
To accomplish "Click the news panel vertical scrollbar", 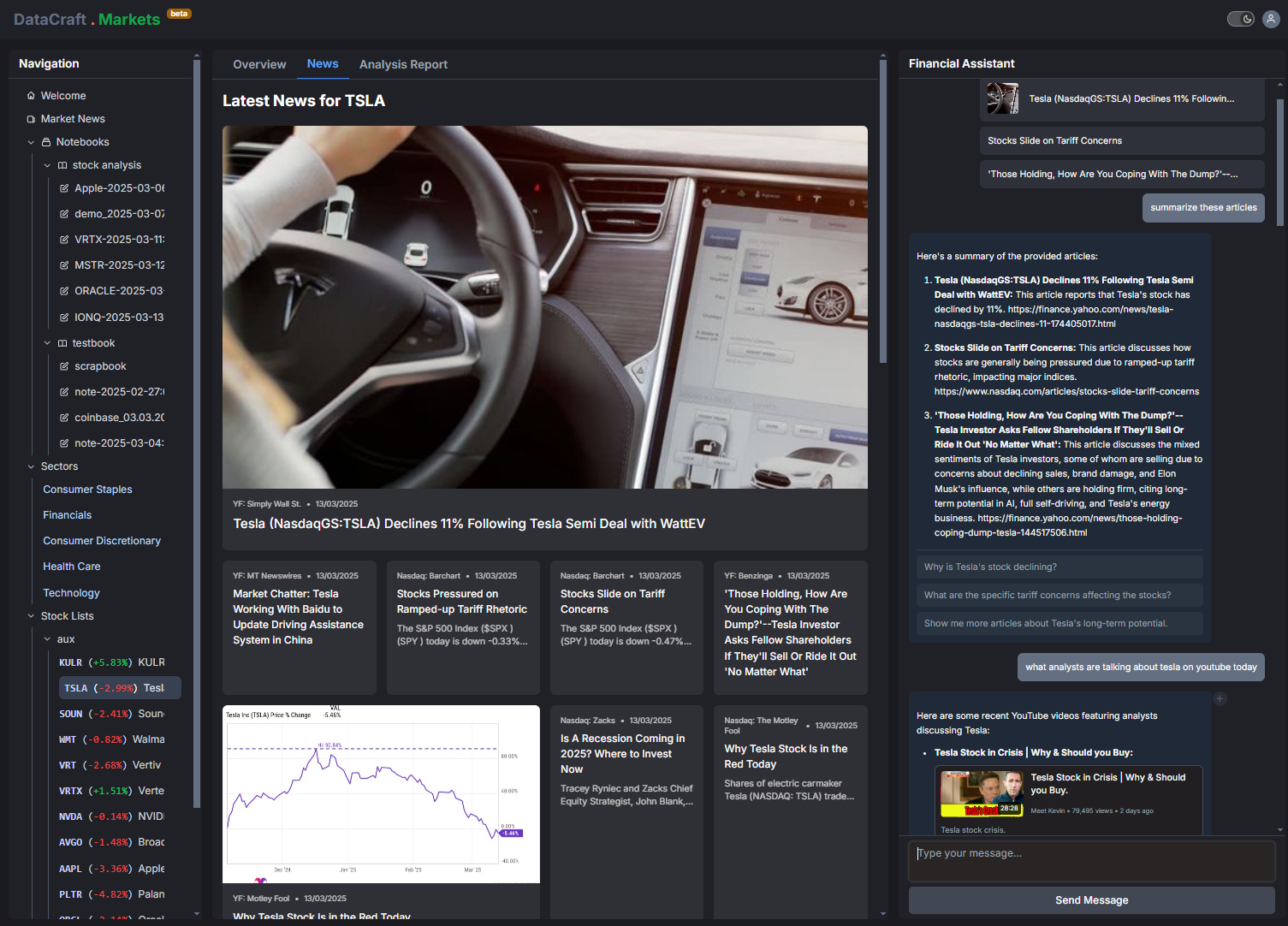I will click(883, 212).
